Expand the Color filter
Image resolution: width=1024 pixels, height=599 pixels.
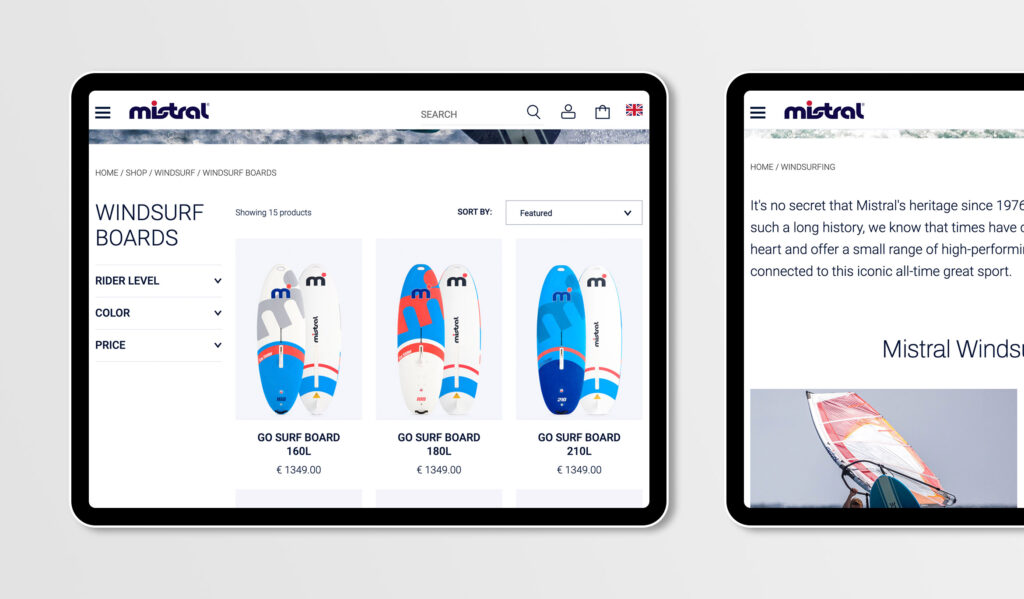(x=159, y=313)
